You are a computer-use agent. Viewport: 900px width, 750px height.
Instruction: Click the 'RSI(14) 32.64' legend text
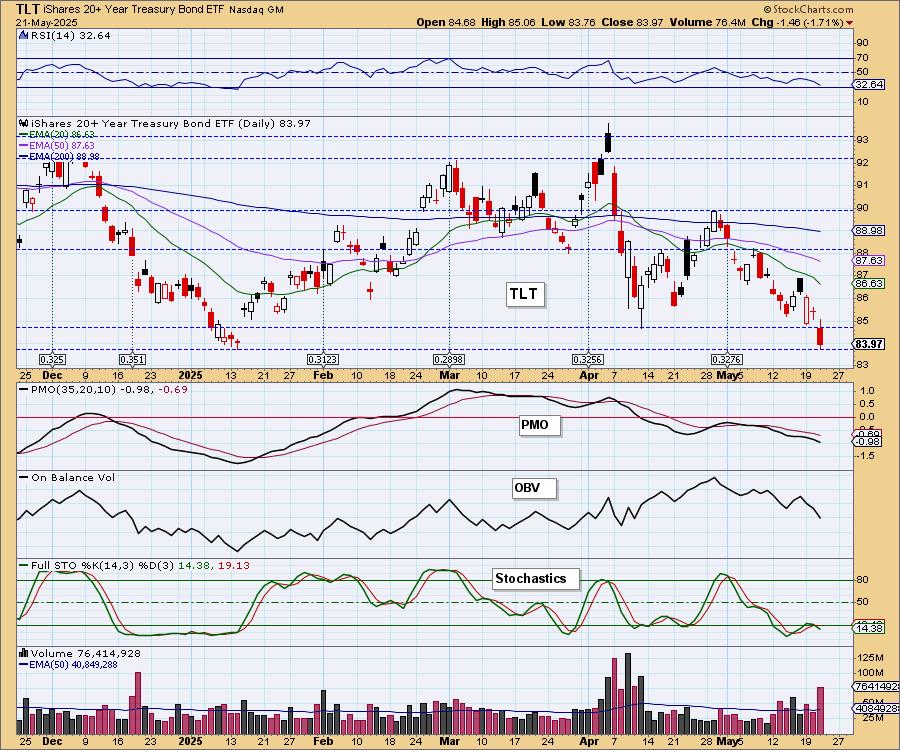(71, 35)
